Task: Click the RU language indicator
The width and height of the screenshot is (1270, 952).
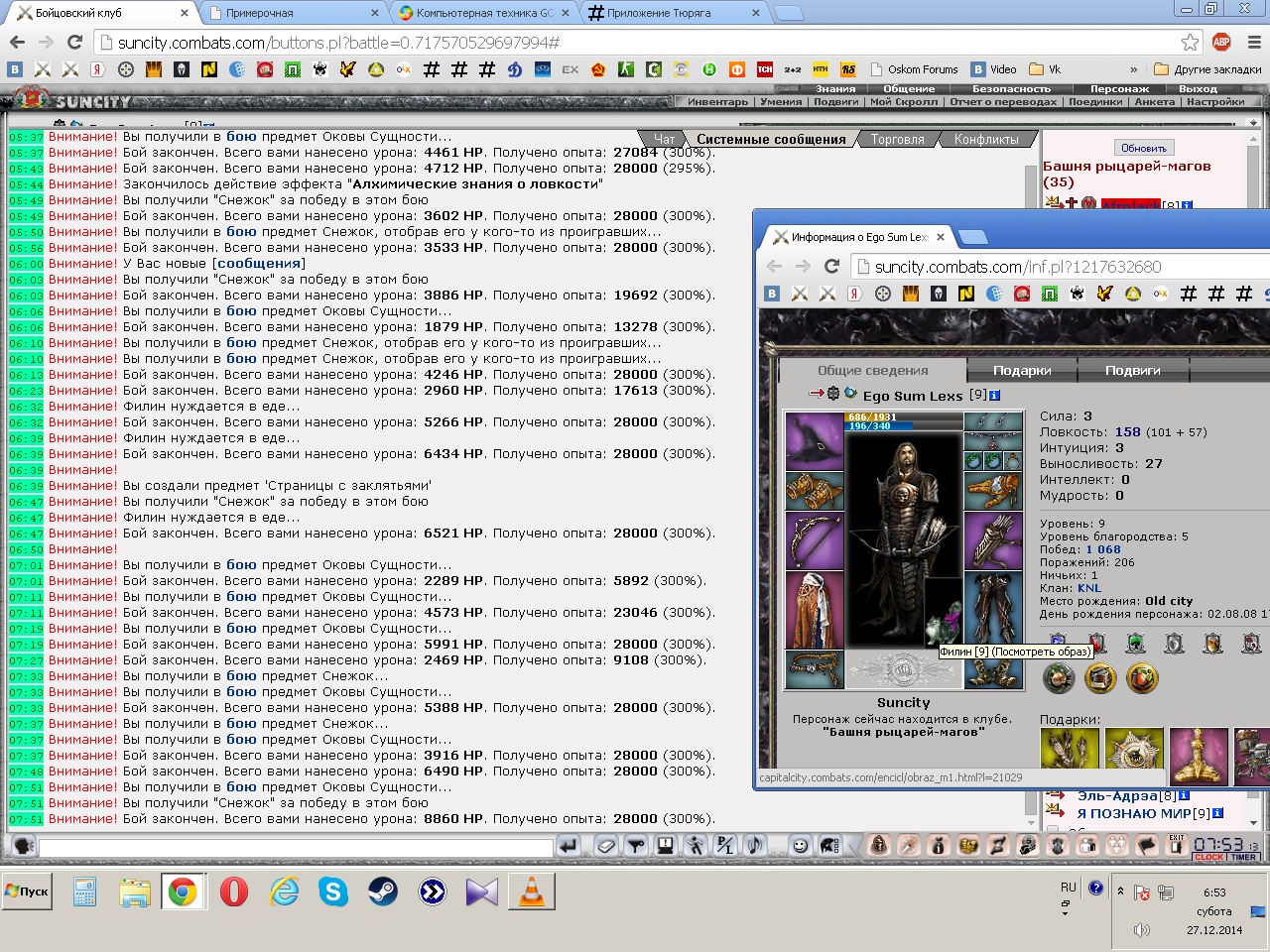Action: pyautogui.click(x=1068, y=888)
